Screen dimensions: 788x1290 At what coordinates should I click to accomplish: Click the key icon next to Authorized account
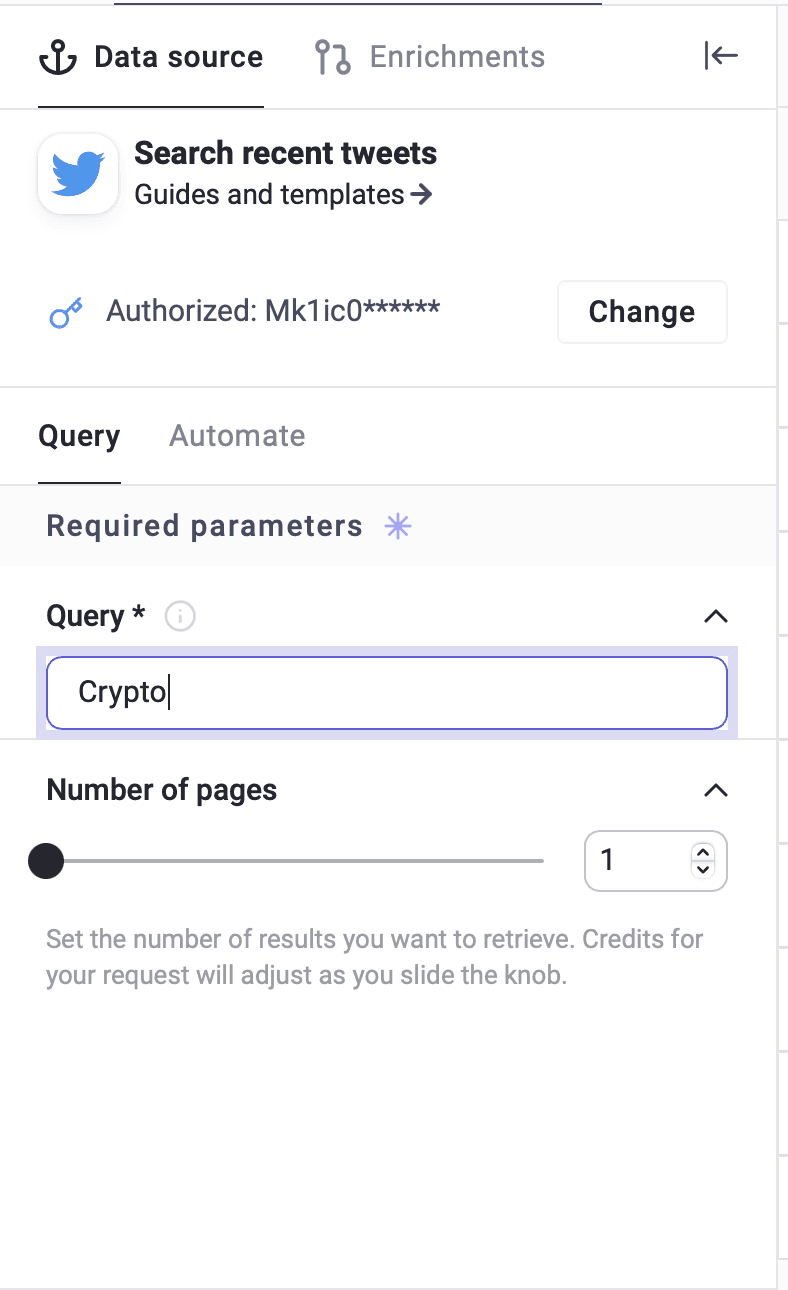(64, 311)
